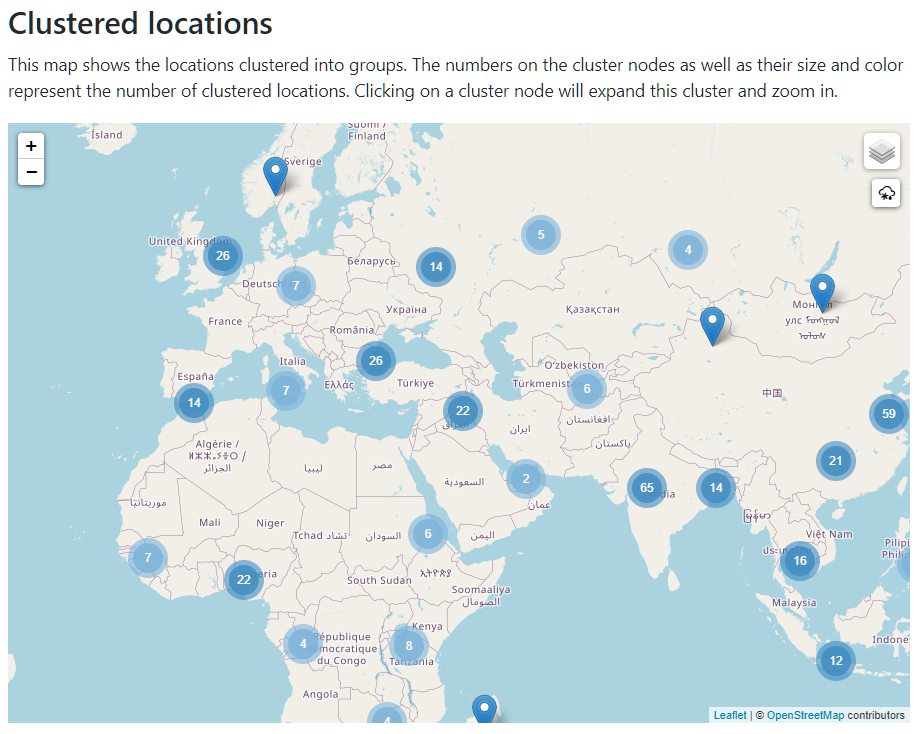This screenshot has width=924, height=734.
Task: Click the pin in western China
Action: [x=712, y=324]
